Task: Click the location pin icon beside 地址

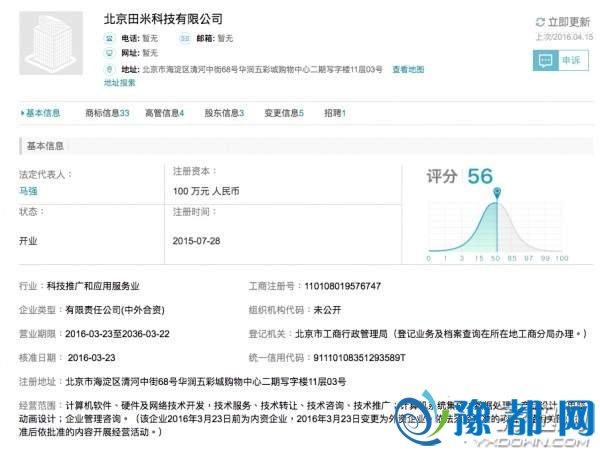Action: pyautogui.click(x=111, y=69)
